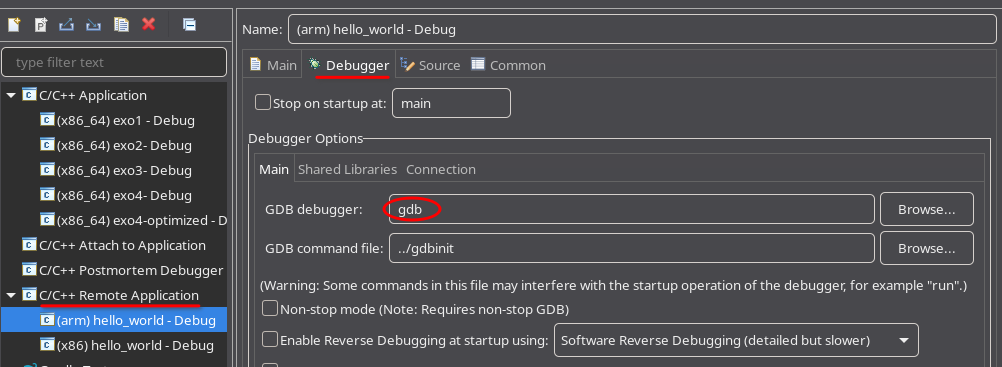Click the bug icon on the Debugger tab

coord(314,64)
